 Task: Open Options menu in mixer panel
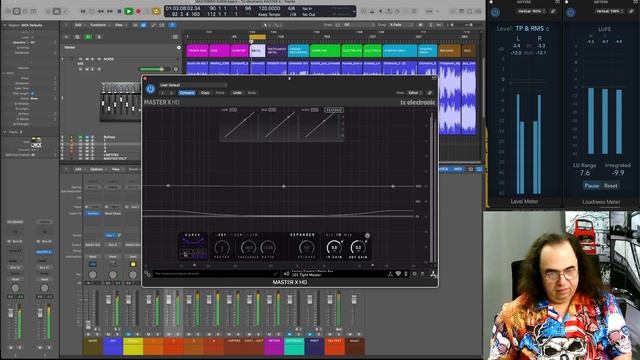coord(97,169)
